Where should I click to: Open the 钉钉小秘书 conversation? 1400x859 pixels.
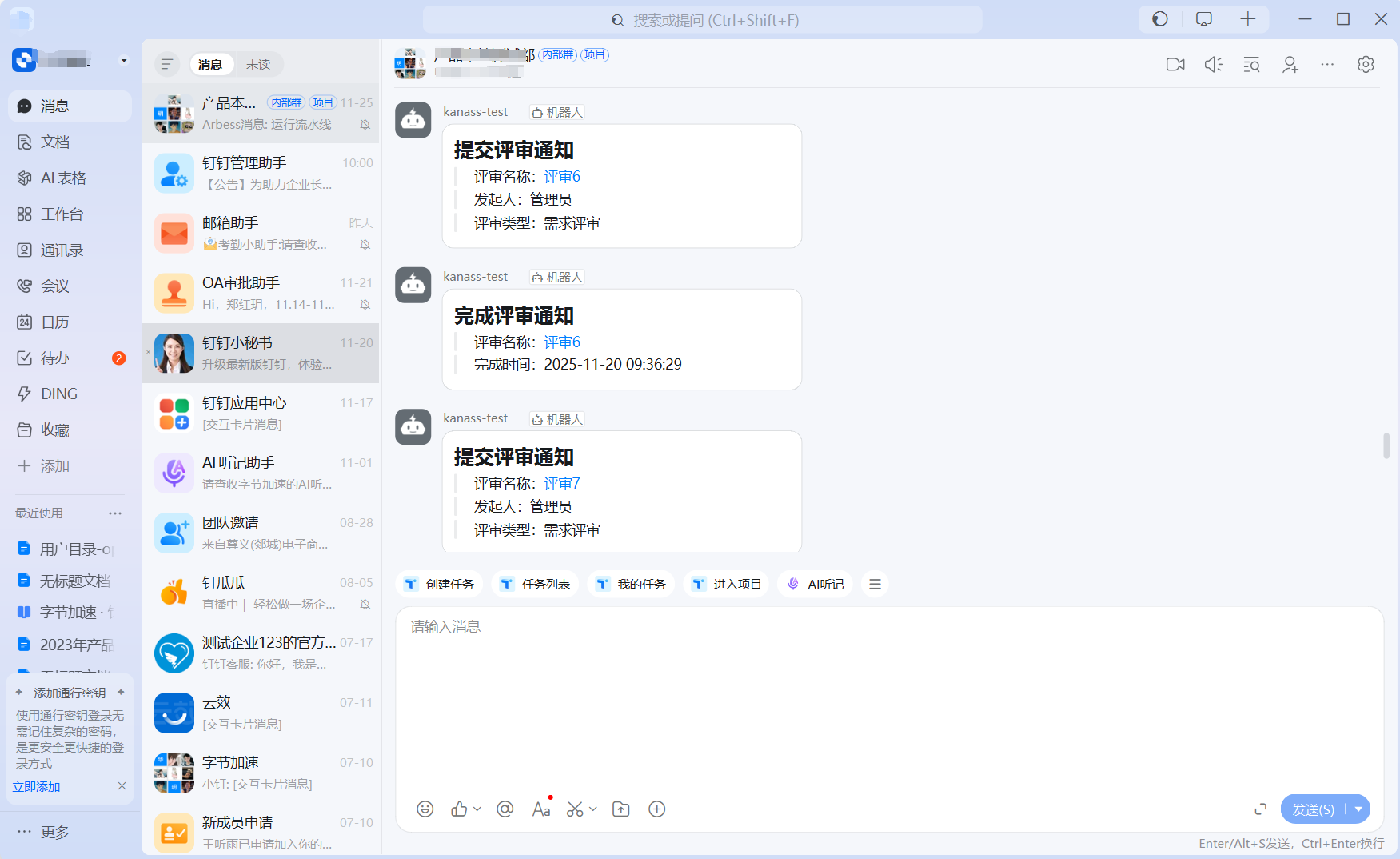[x=261, y=354]
